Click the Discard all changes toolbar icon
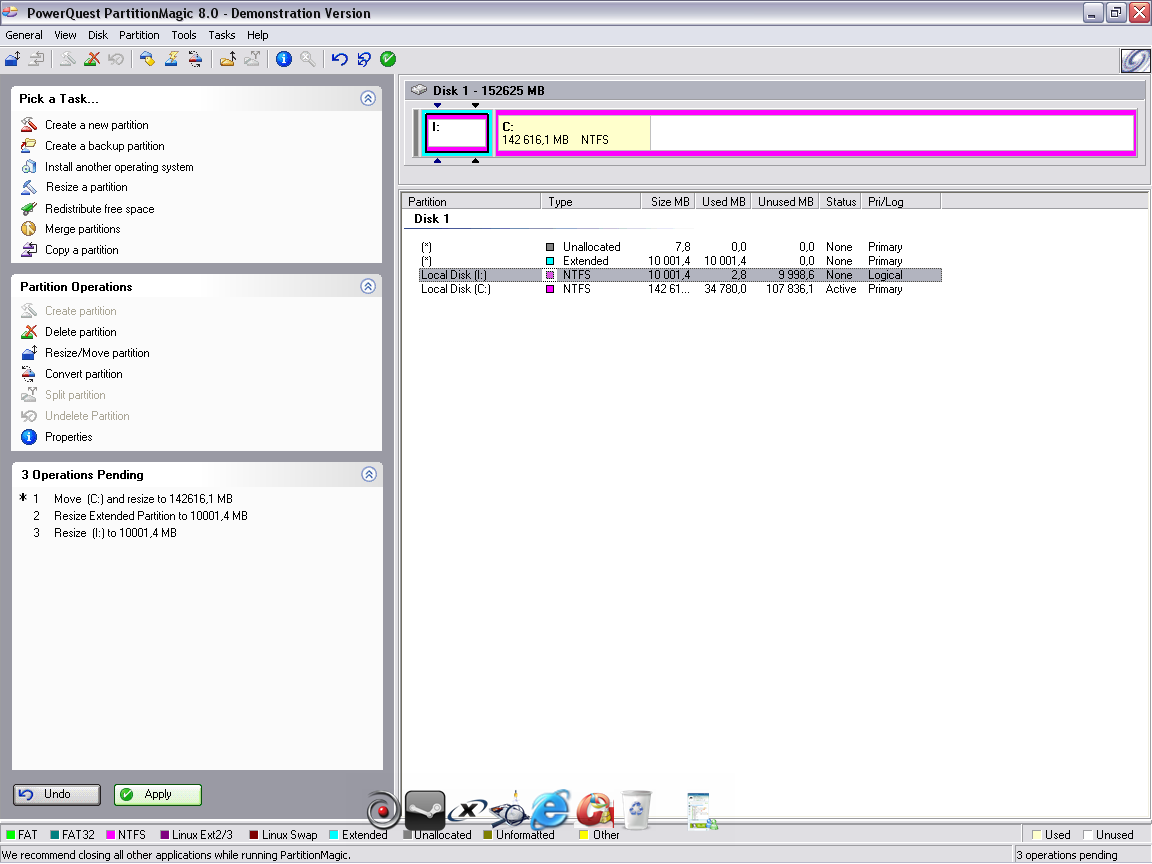The width and height of the screenshot is (1152, 864). [x=364, y=60]
